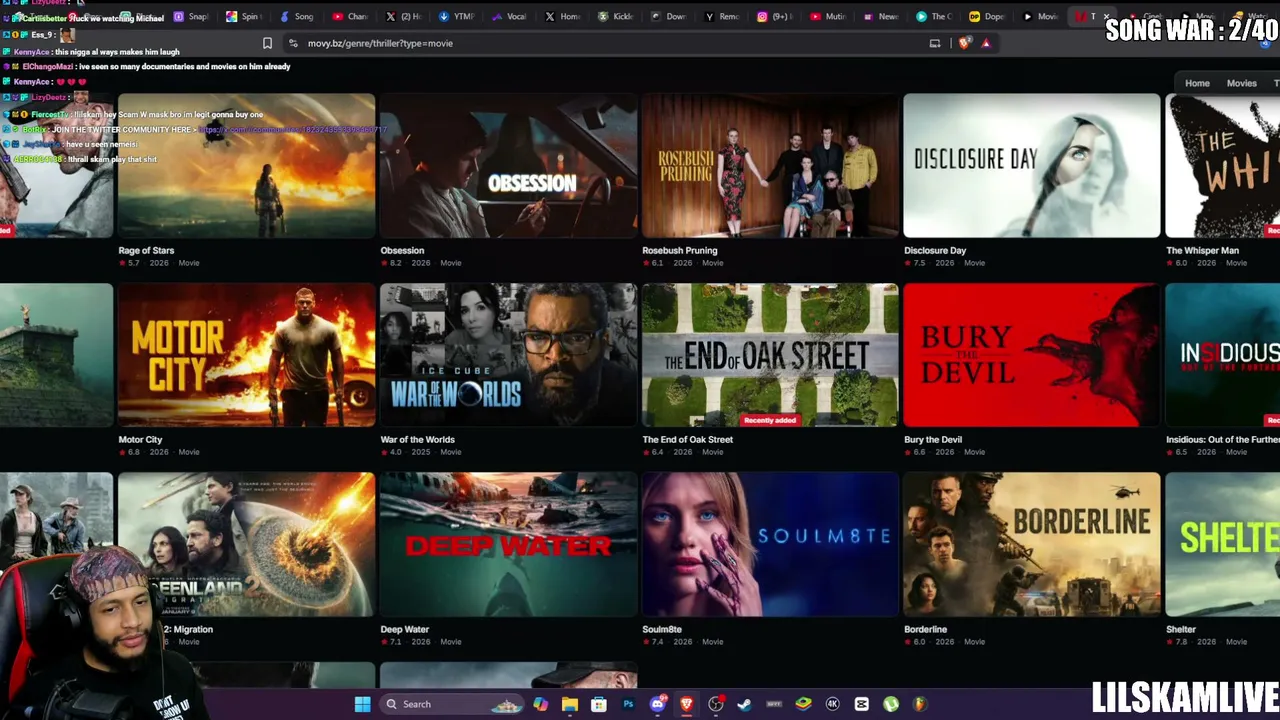Open uTorrent from the taskbar
The height and width of the screenshot is (720, 1280).
pyautogui.click(x=891, y=704)
